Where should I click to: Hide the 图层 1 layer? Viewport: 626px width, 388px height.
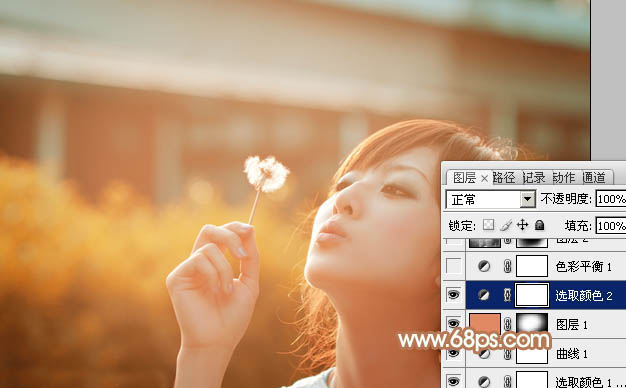[x=453, y=323]
